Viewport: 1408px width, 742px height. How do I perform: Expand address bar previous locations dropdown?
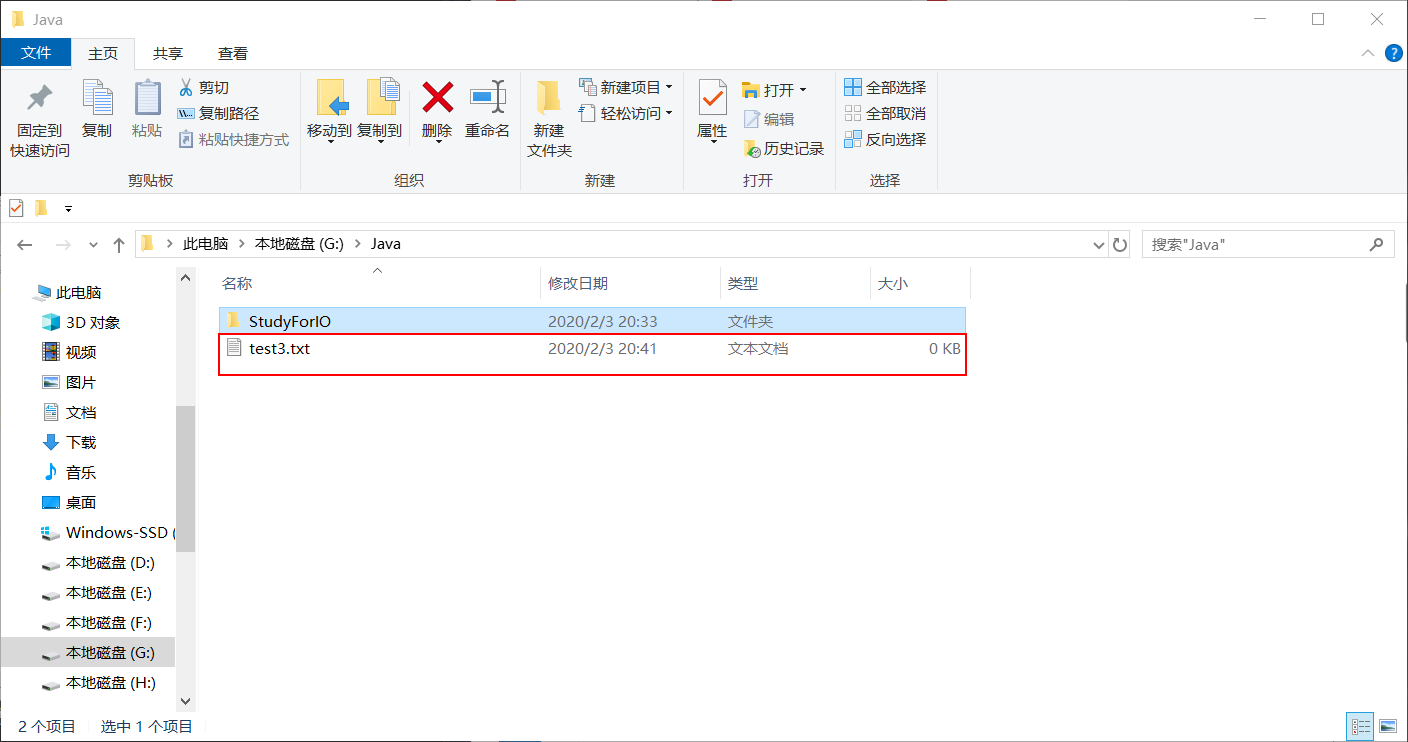(x=1099, y=244)
